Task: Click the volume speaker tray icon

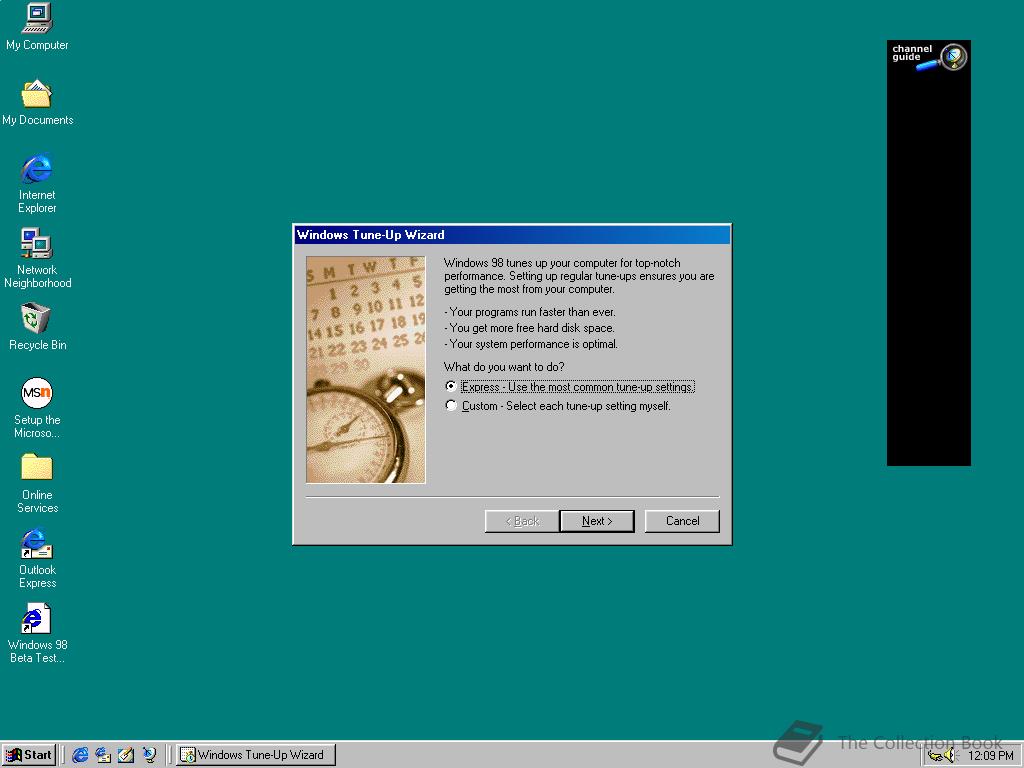Action: (x=950, y=756)
